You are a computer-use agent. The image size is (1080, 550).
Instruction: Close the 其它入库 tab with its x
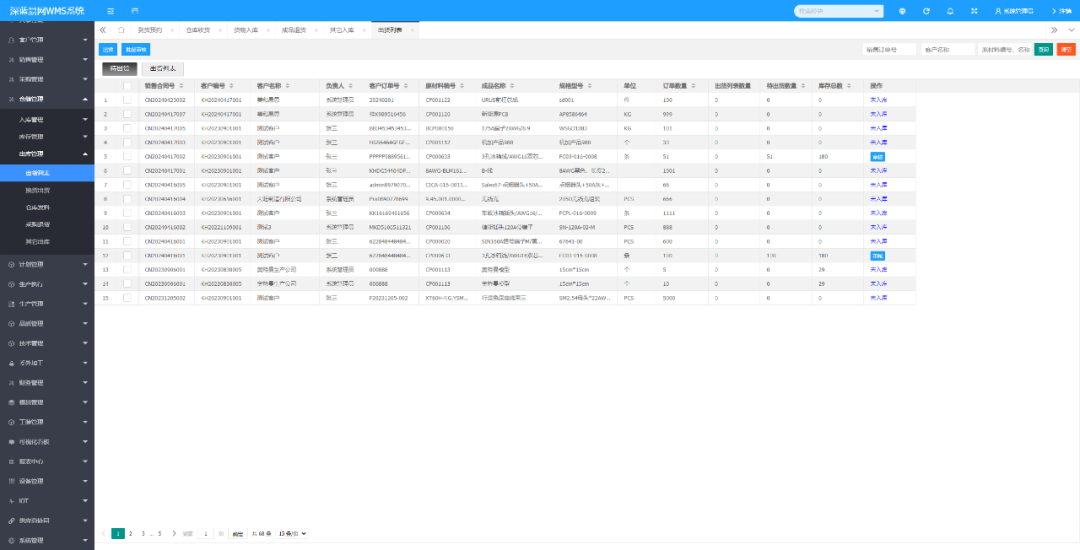coord(364,30)
